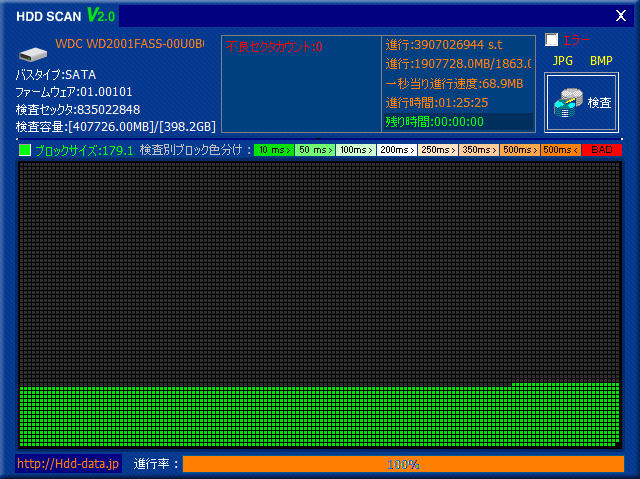Click the dark unscanned block grid
The height and width of the screenshot is (479, 640).
(319, 273)
